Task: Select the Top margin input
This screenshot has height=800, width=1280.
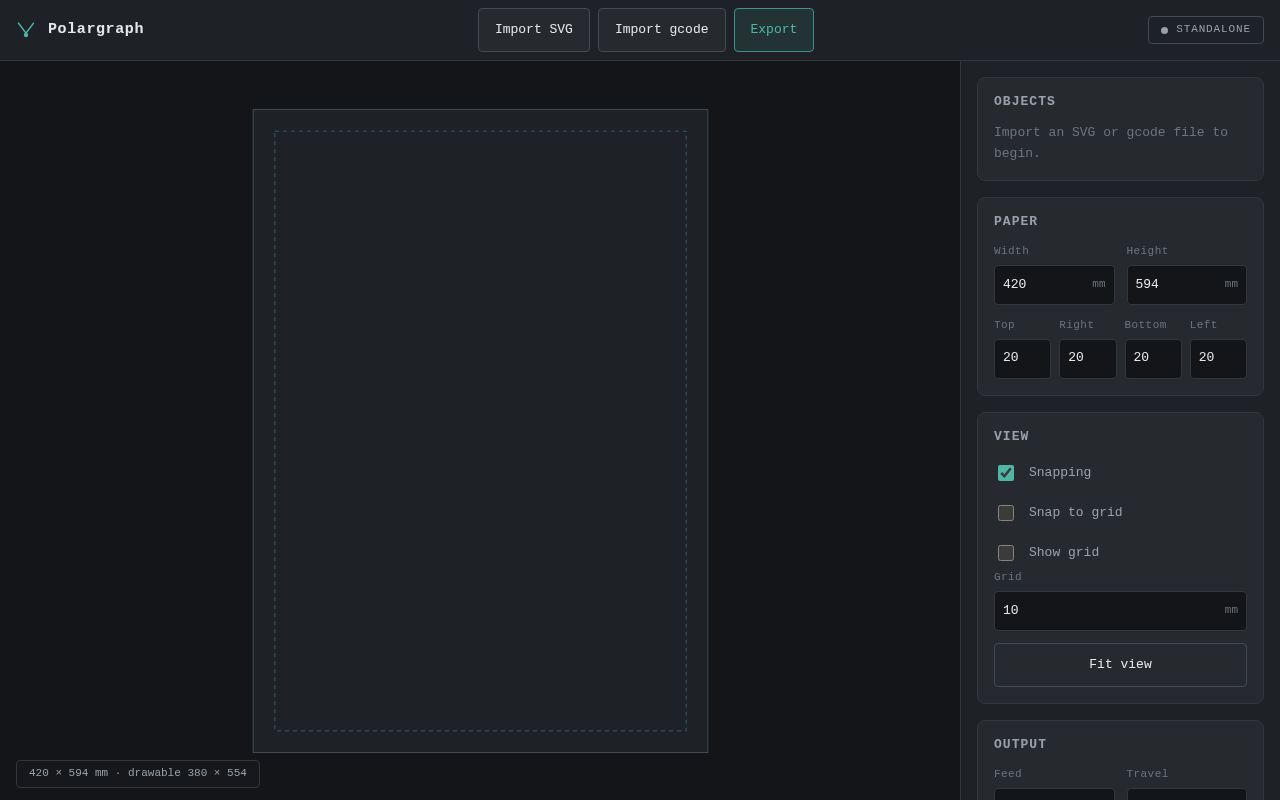Action: pyautogui.click(x=1022, y=359)
